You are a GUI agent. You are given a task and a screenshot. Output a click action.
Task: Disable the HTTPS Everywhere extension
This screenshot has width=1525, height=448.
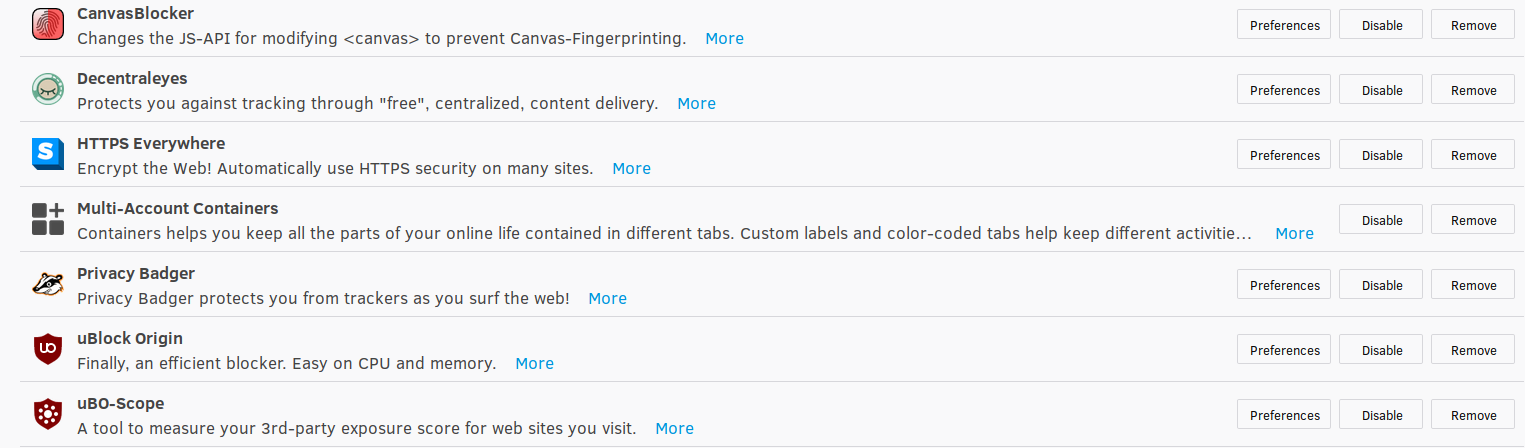coord(1382,155)
